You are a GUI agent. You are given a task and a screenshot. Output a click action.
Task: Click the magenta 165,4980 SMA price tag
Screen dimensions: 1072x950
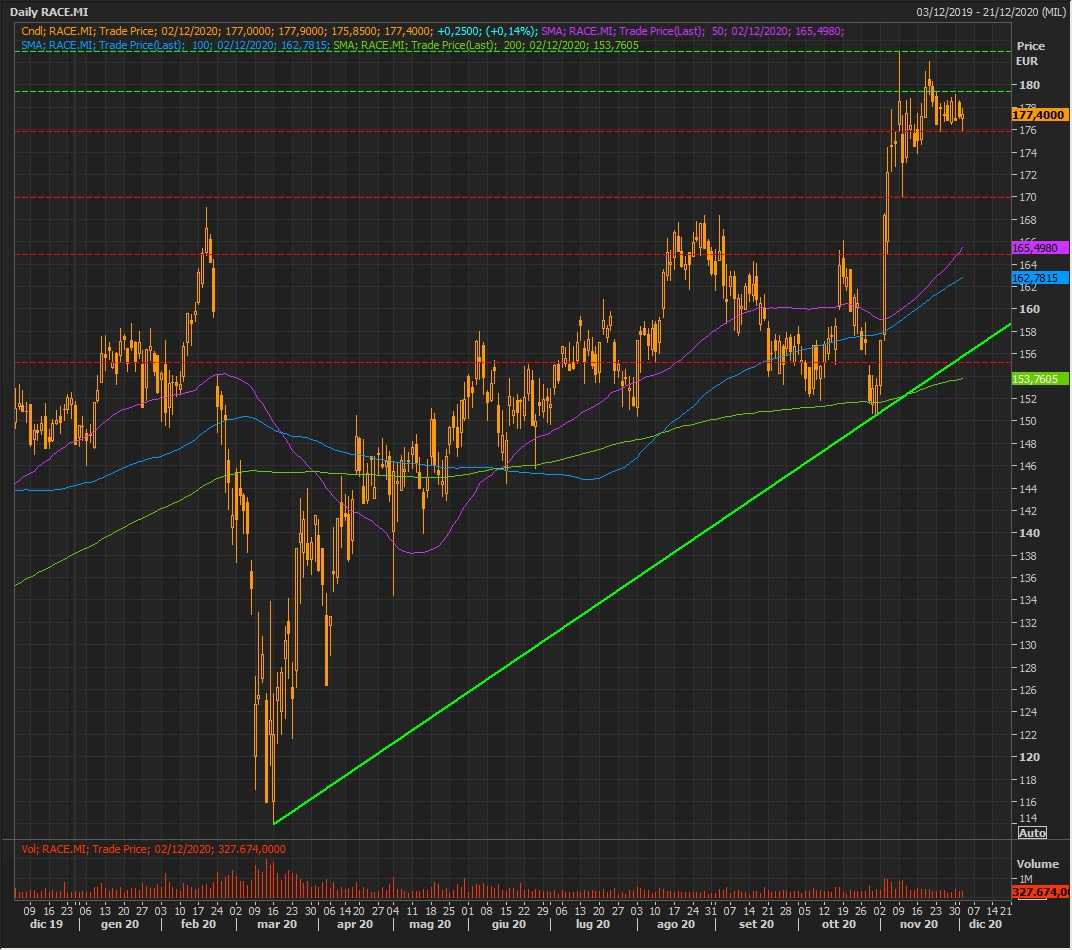1040,247
